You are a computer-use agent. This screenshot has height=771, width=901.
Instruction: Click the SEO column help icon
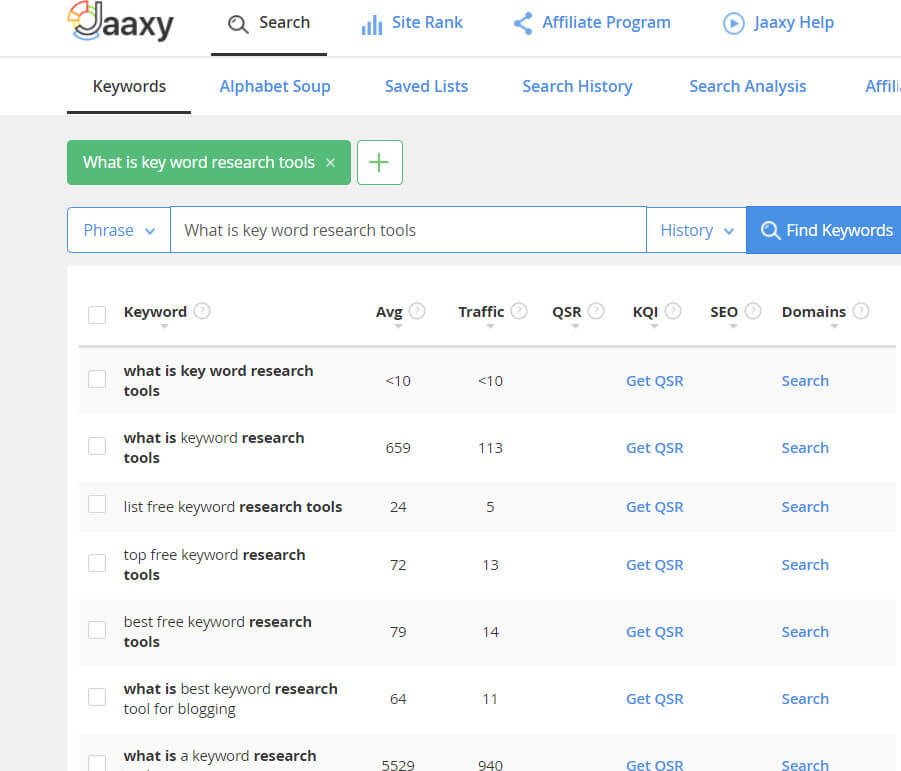[x=753, y=311]
